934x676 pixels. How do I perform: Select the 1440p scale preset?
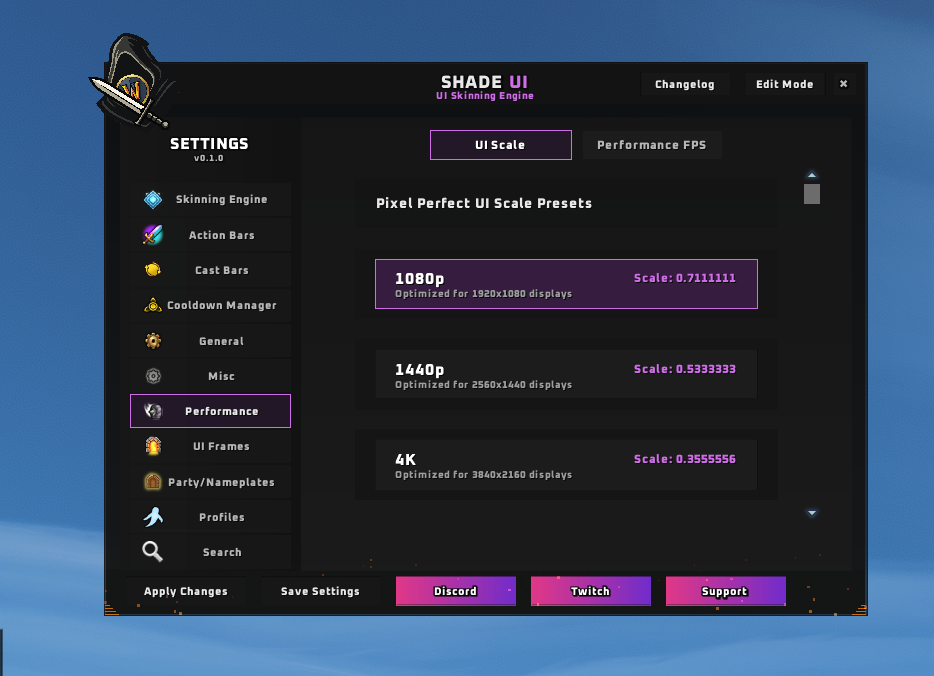click(566, 374)
